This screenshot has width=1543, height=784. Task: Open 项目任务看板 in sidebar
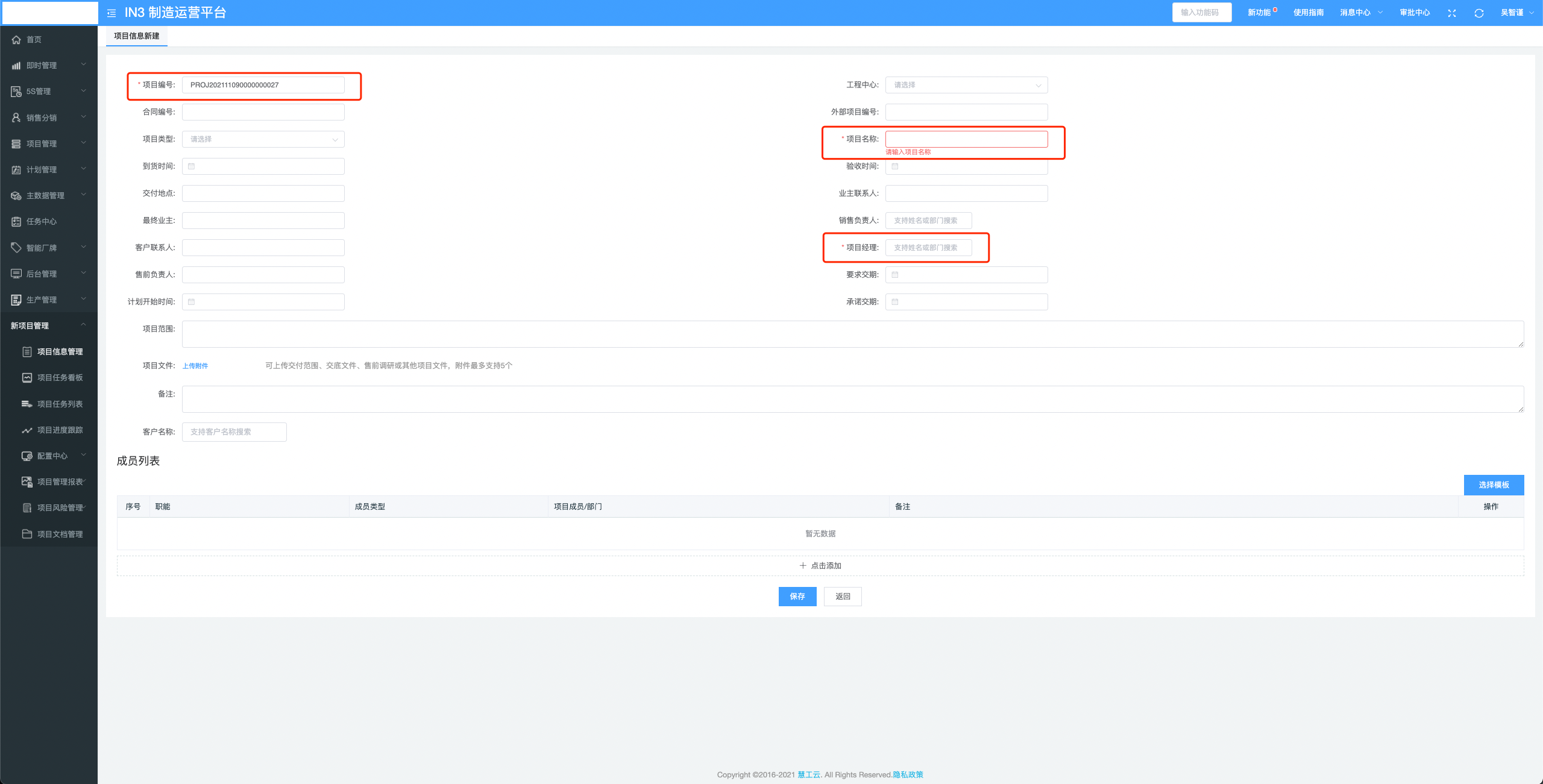[60, 378]
